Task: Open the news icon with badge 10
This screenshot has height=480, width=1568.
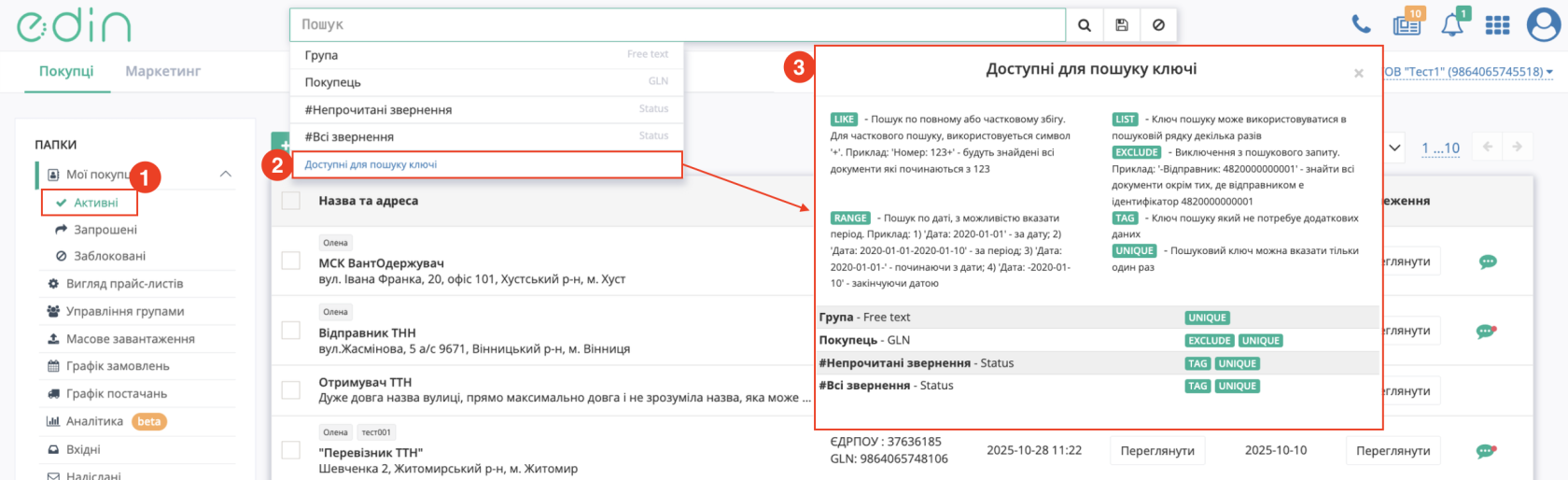Action: coord(1407,24)
